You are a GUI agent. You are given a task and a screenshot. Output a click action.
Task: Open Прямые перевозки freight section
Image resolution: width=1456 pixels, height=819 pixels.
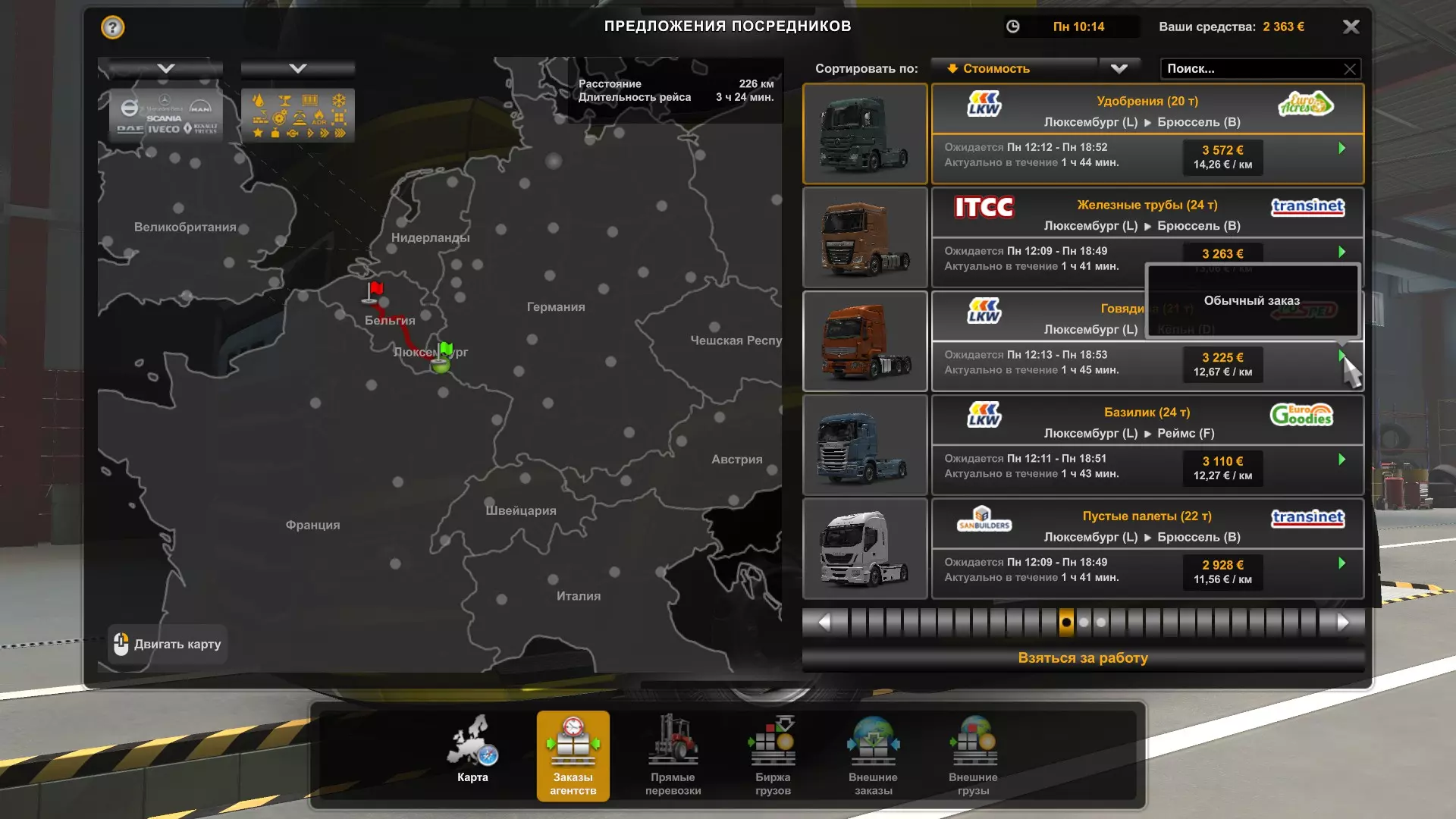click(673, 755)
